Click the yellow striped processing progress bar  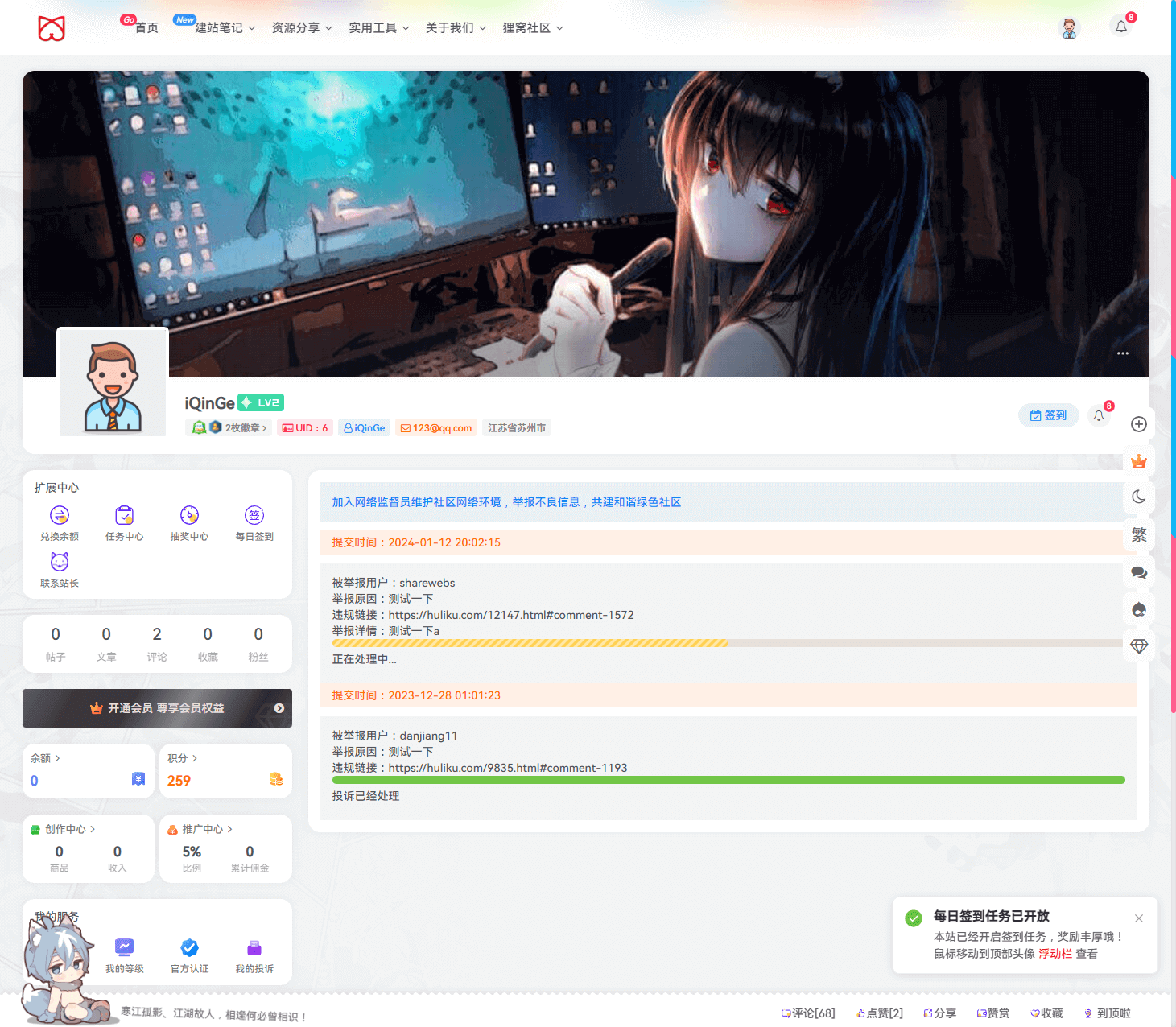click(530, 643)
